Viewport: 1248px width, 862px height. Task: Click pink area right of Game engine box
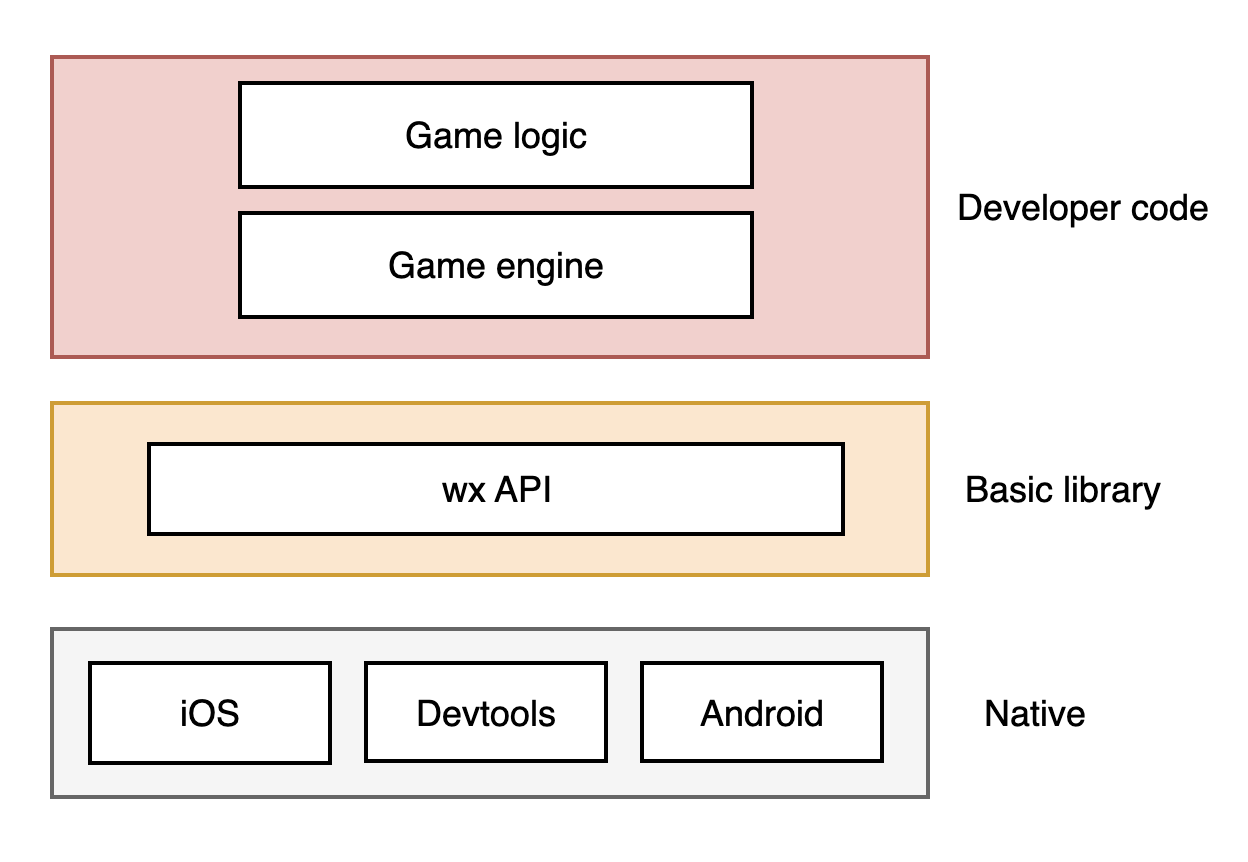(840, 265)
